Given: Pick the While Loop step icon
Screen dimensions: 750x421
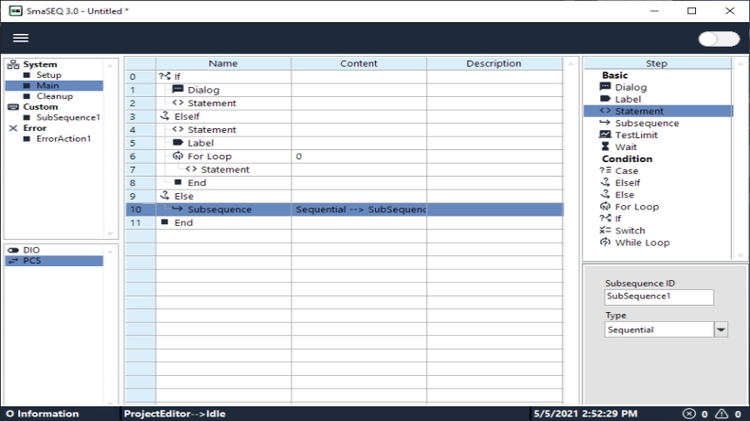Looking at the screenshot, I should 605,243.
